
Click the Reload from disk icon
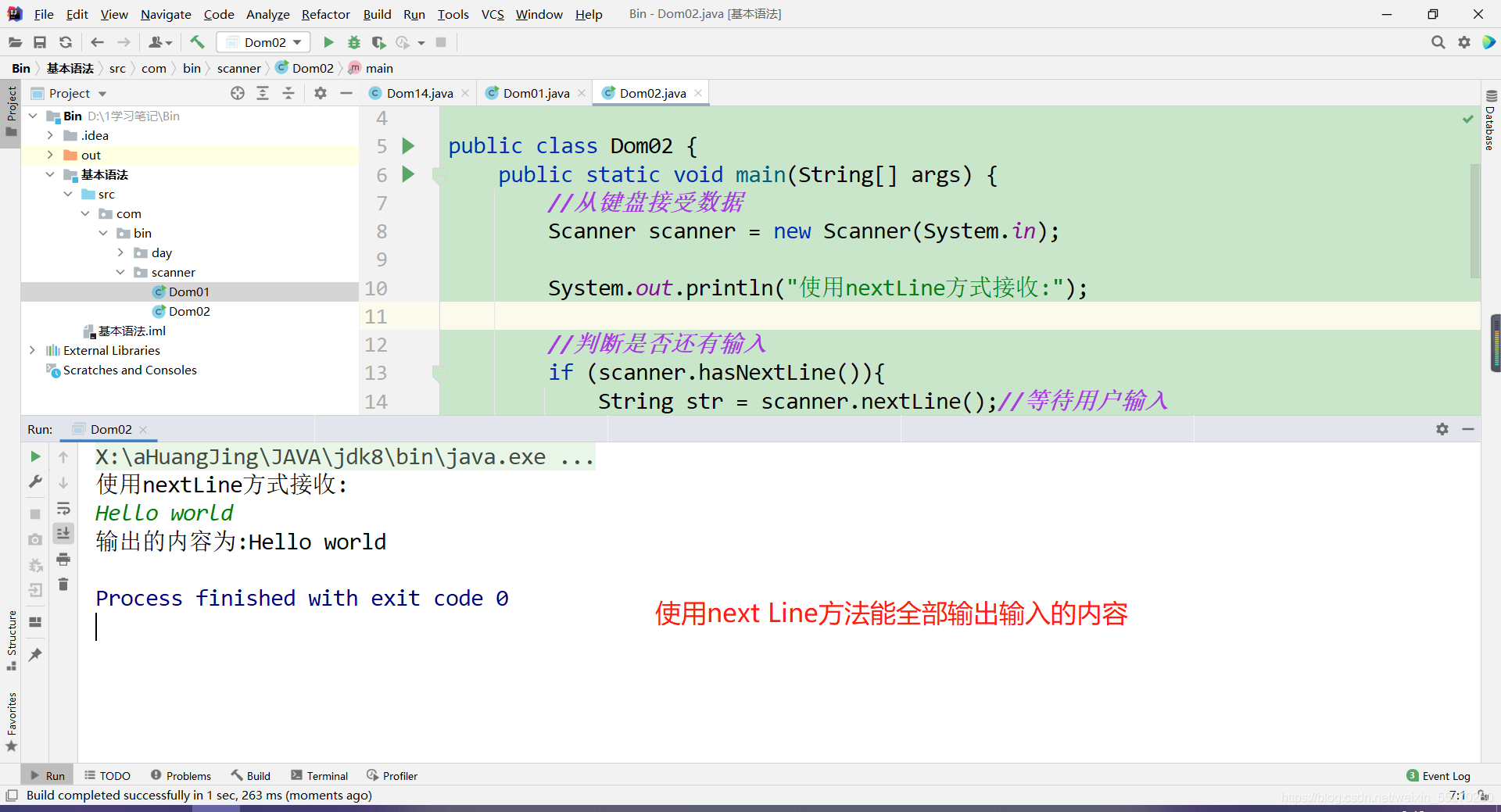(66, 42)
